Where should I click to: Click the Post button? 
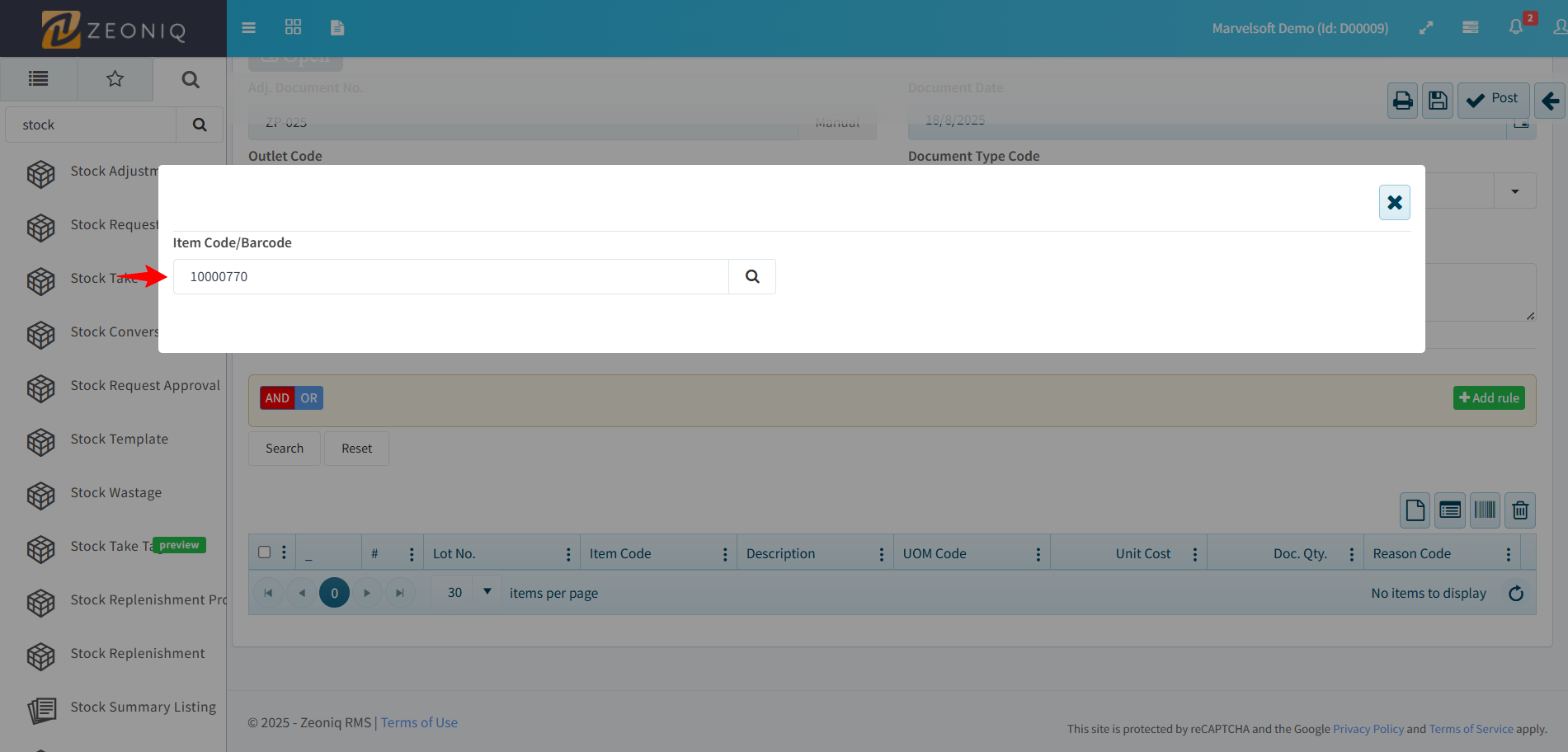pyautogui.click(x=1493, y=101)
